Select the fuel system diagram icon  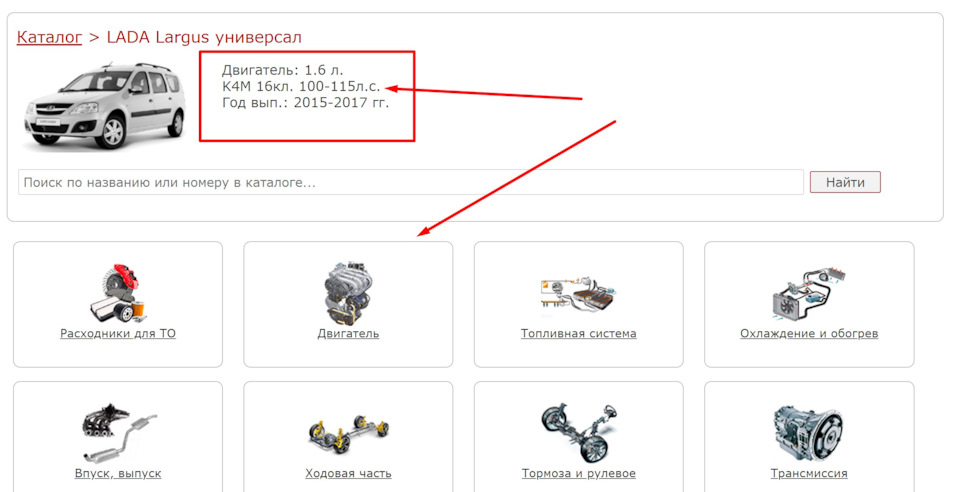[x=578, y=295]
